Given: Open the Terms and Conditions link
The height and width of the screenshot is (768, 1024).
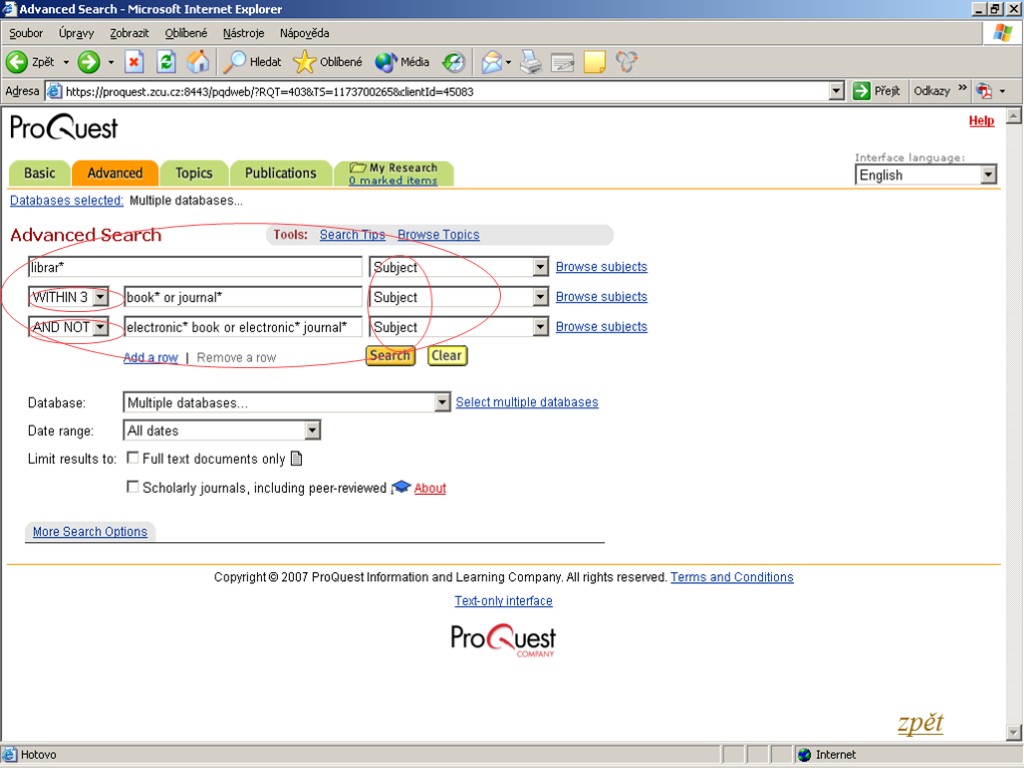Looking at the screenshot, I should [731, 577].
